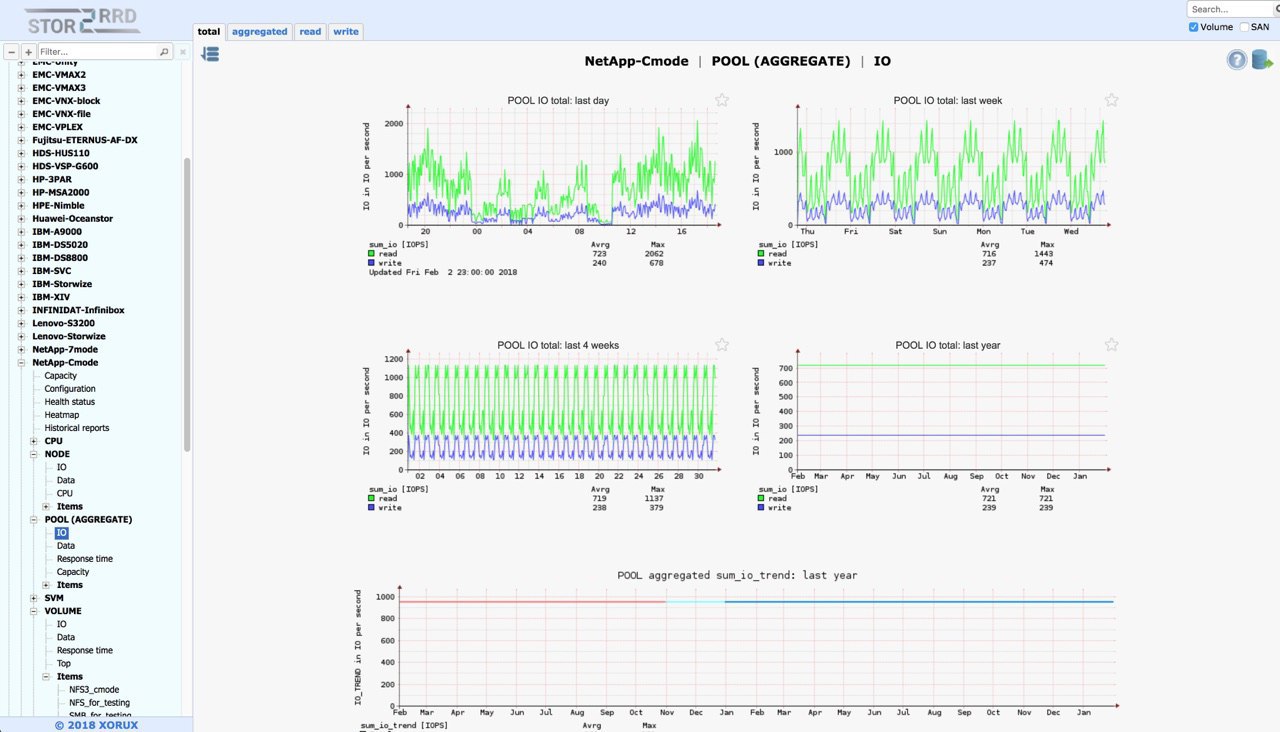The height and width of the screenshot is (732, 1280).
Task: Star the POOL IO last 4 weeks graph
Action: click(x=721, y=345)
